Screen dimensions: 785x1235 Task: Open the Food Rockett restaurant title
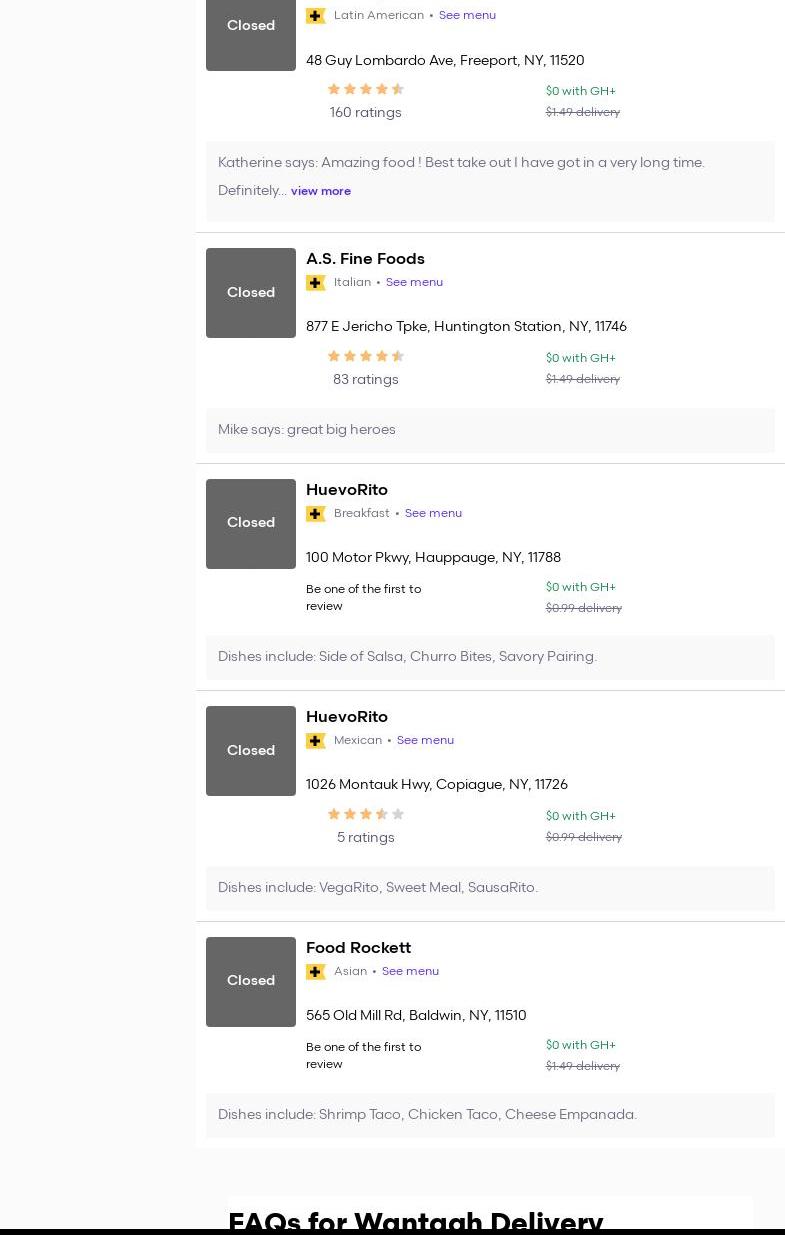click(x=358, y=948)
